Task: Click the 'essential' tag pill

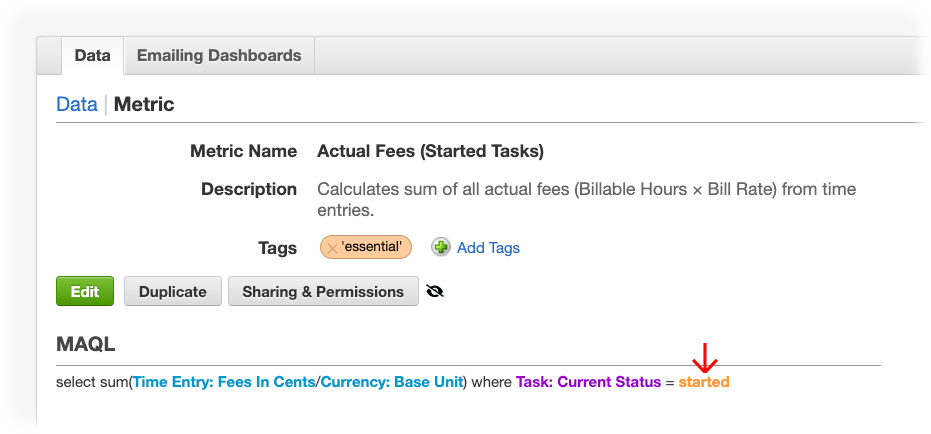Action: pos(366,247)
